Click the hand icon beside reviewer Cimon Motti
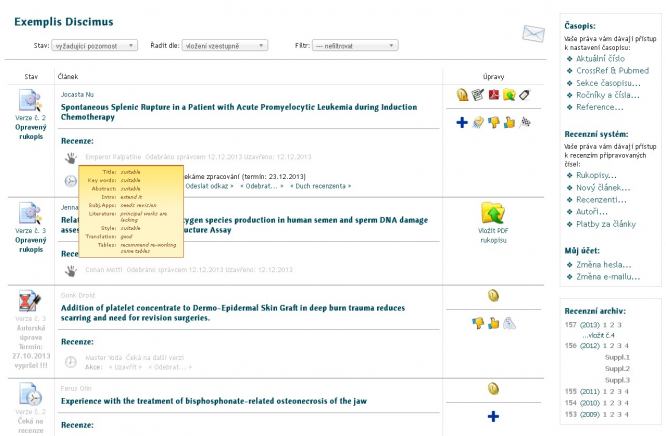 point(71,270)
